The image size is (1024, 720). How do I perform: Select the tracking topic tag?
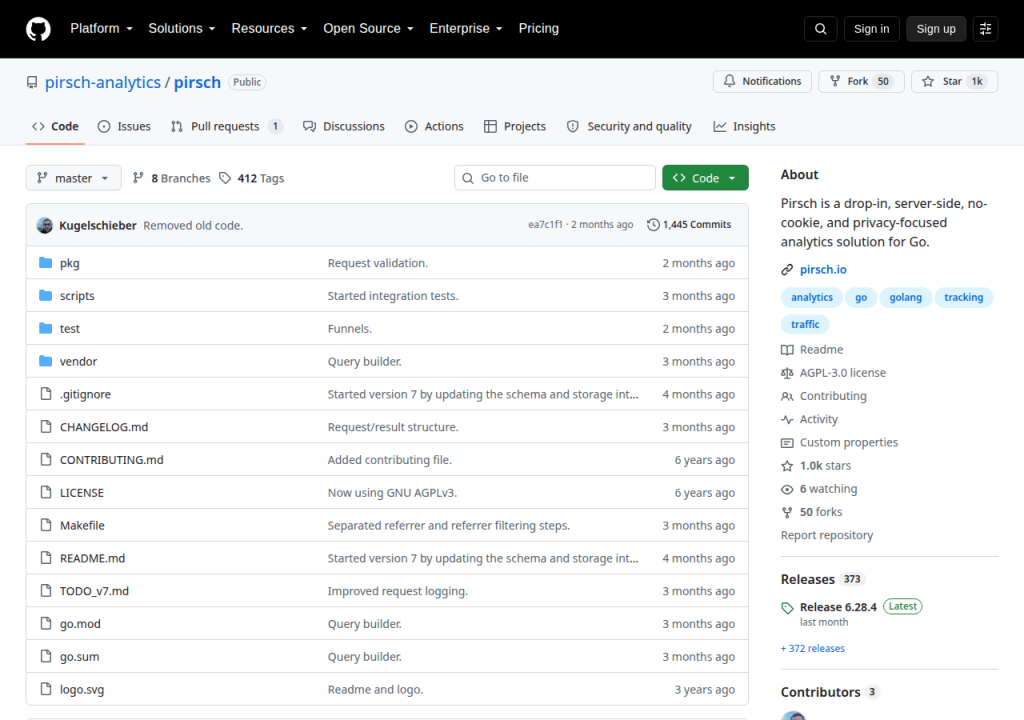click(x=963, y=297)
